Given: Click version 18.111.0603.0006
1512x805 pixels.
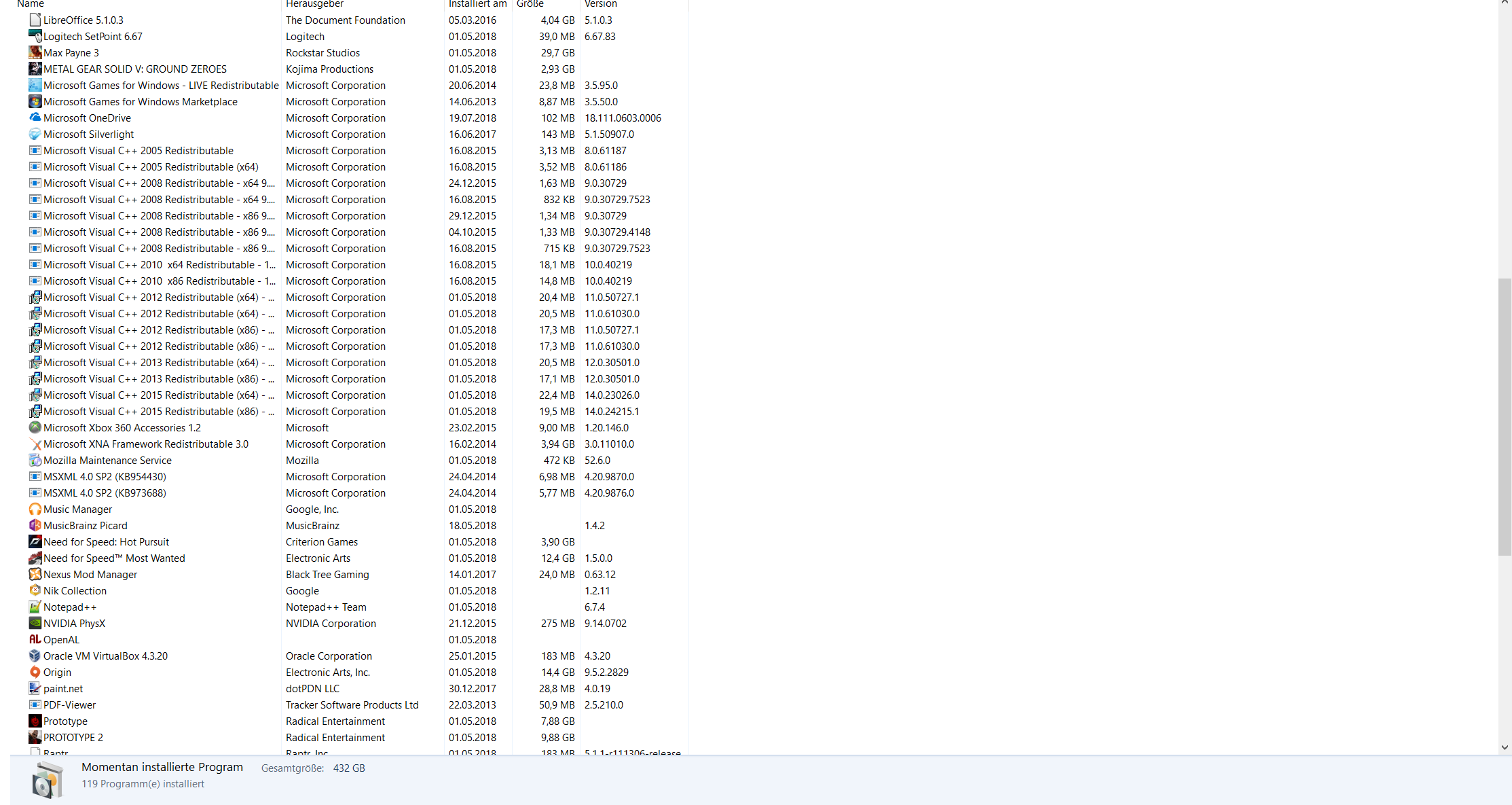Looking at the screenshot, I should tap(623, 118).
